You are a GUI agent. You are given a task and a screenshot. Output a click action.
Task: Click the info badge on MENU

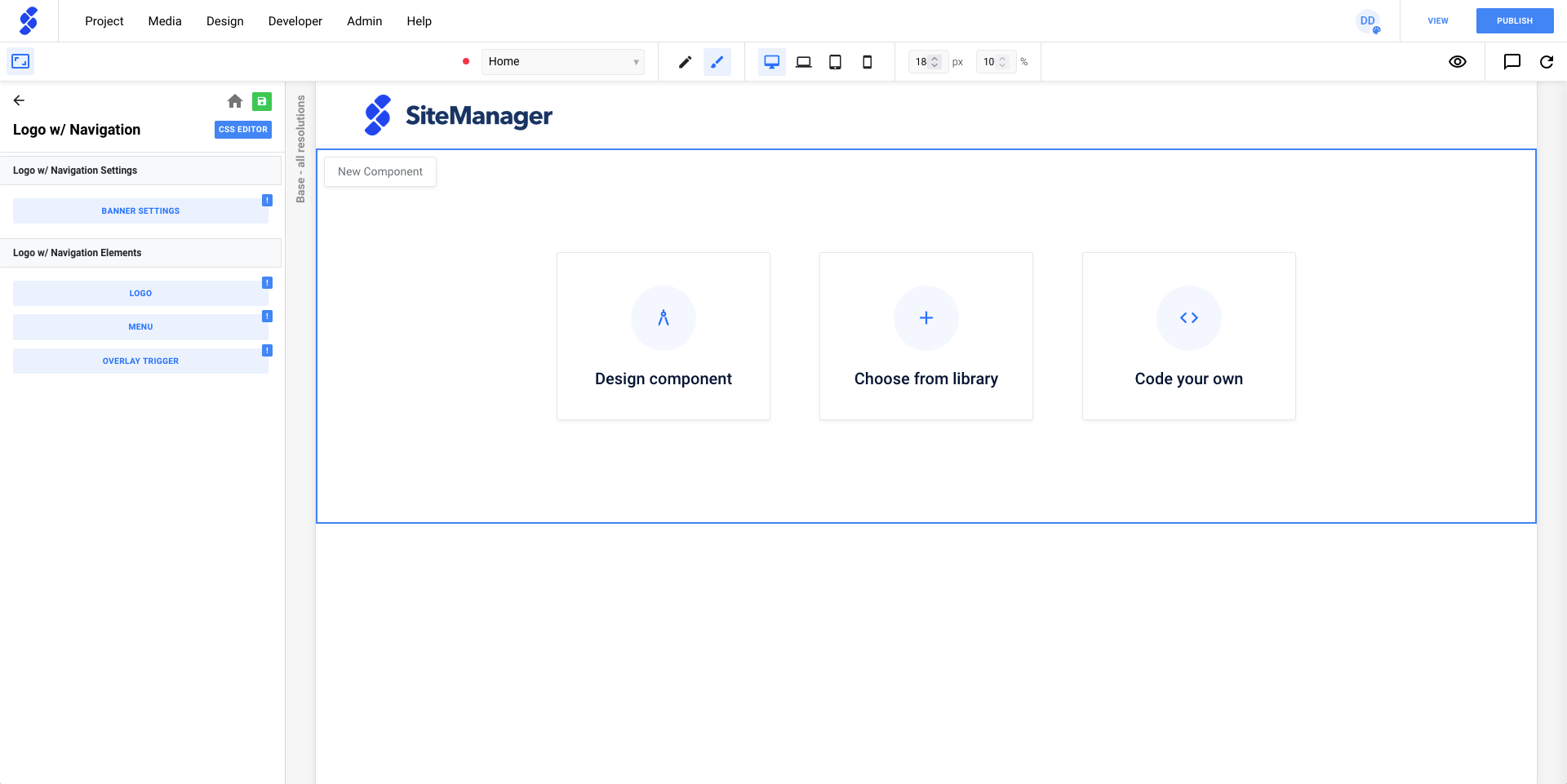tap(267, 316)
